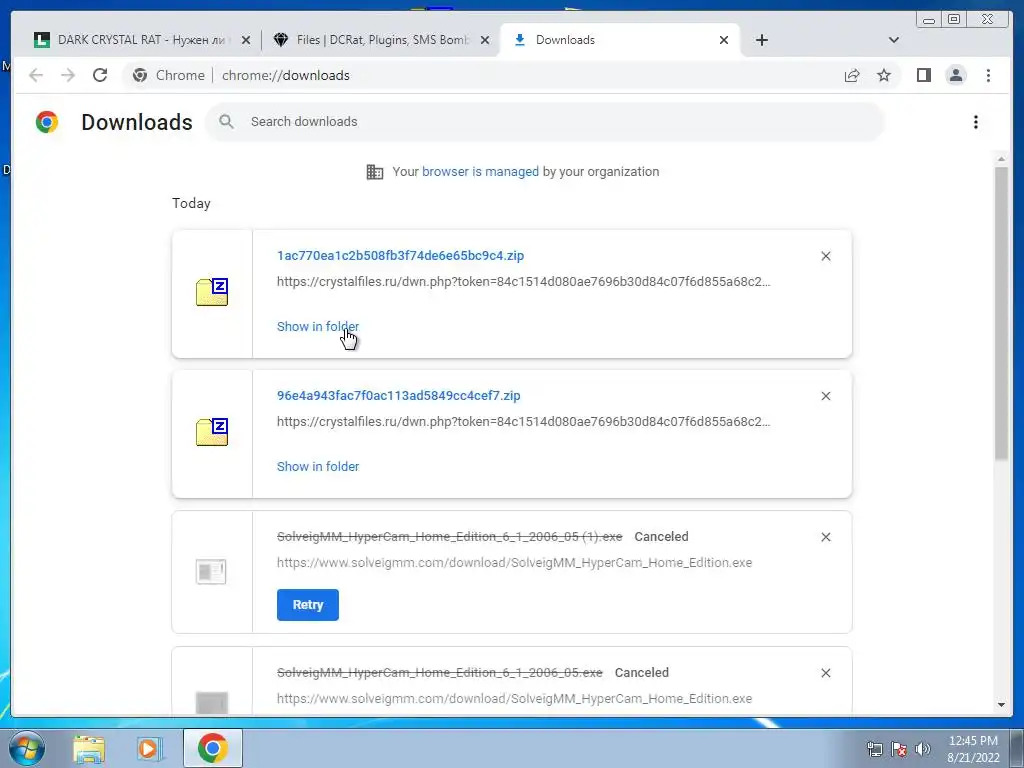
Task: Open the Windows Start menu
Action: pyautogui.click(x=27, y=748)
